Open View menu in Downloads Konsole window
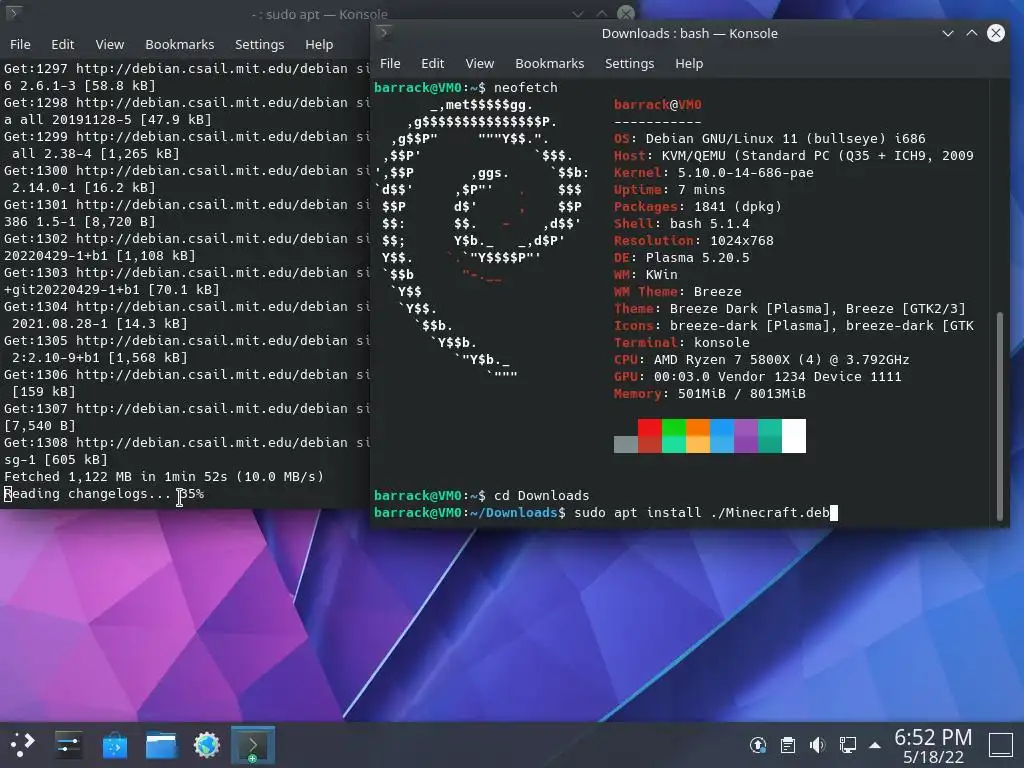 479,63
